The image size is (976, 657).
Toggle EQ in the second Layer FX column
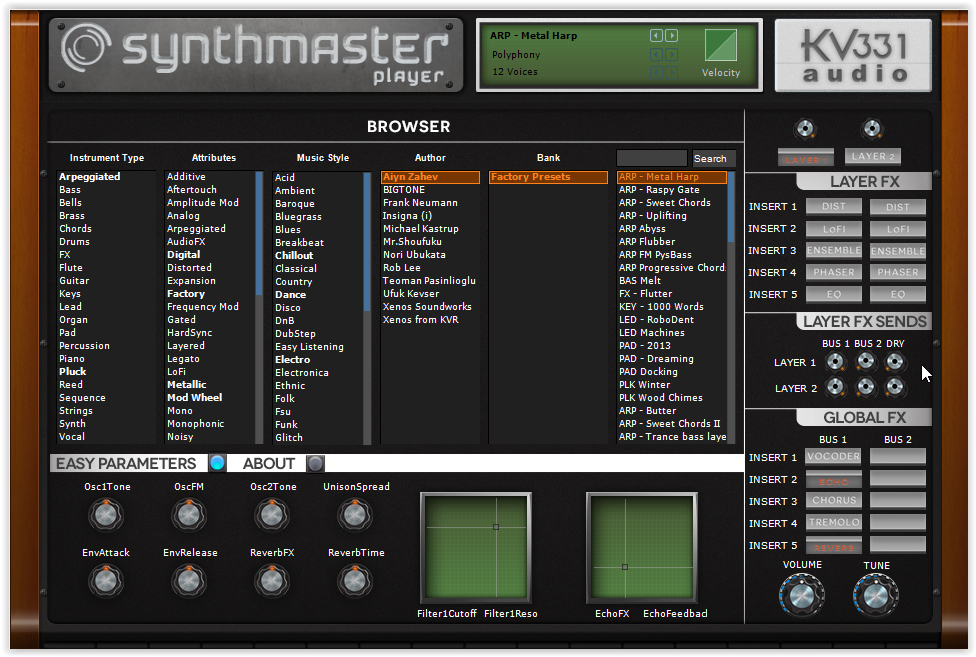click(x=898, y=294)
